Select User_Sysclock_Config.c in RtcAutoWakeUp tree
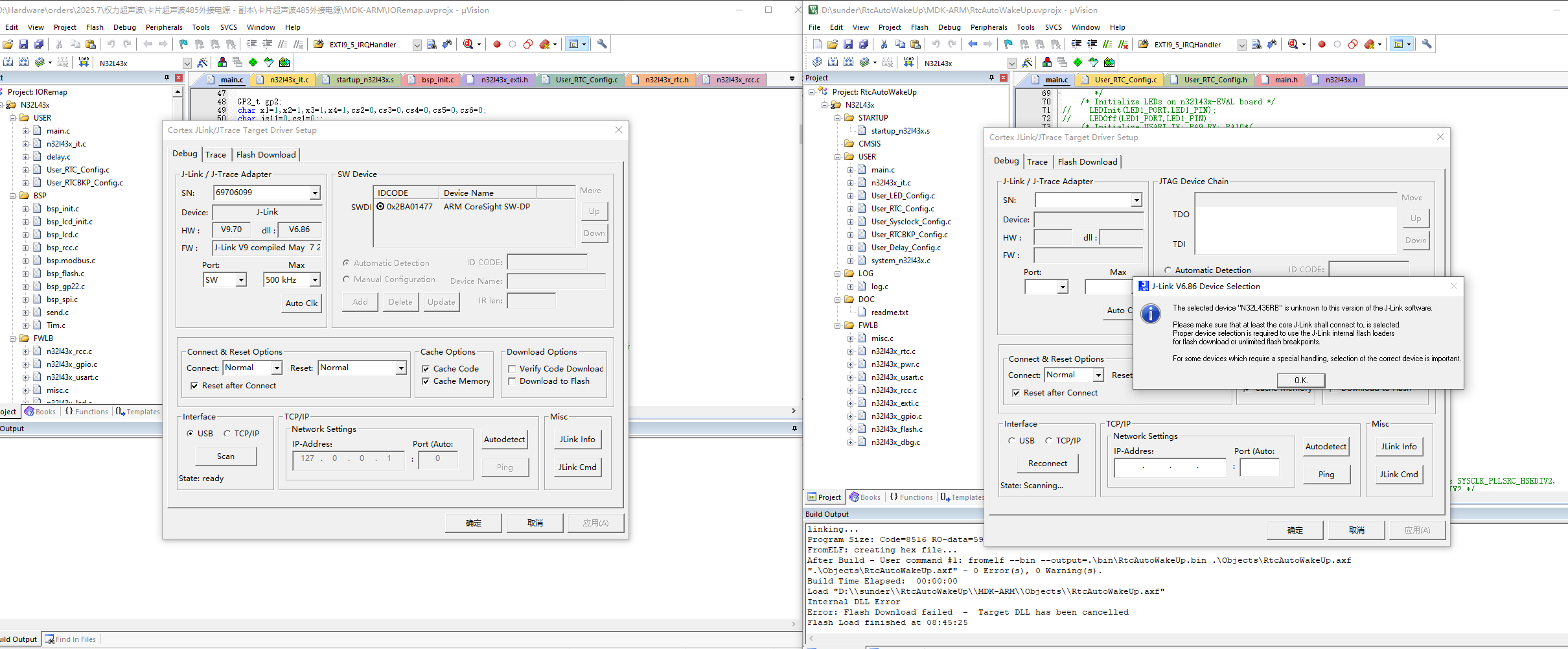1568x649 pixels. (x=910, y=221)
